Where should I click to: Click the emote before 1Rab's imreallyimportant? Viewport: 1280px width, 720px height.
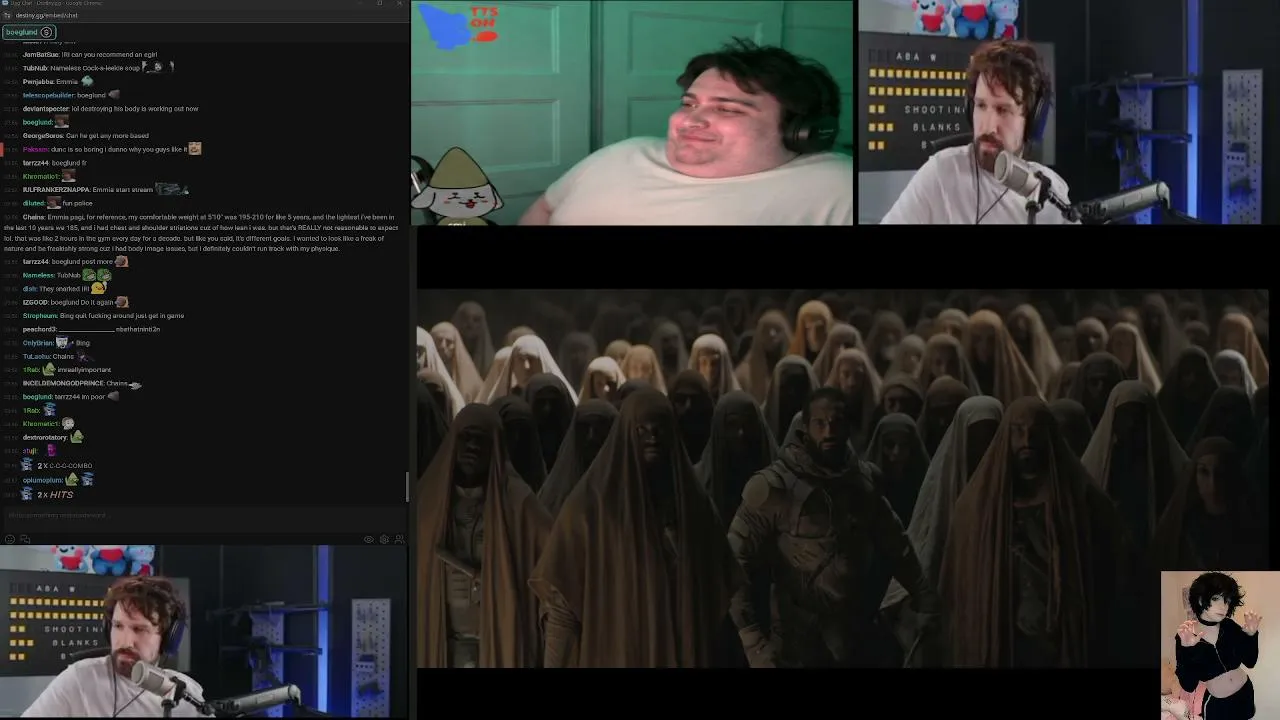[x=49, y=369]
